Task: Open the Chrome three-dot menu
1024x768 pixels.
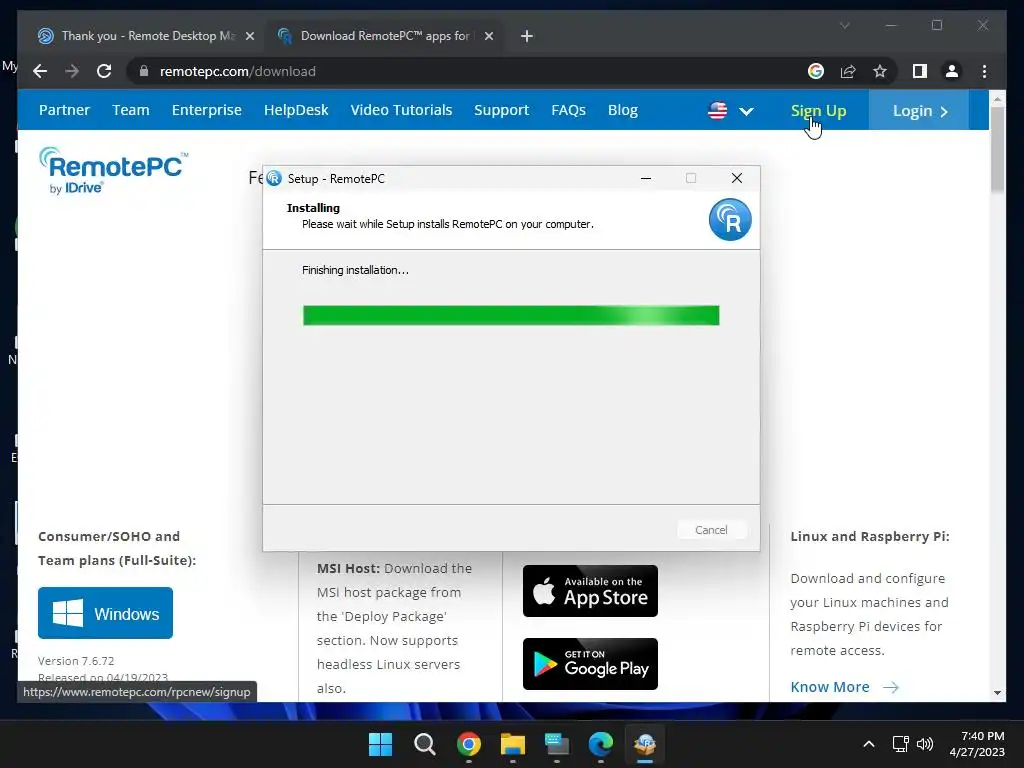Action: pos(984,71)
